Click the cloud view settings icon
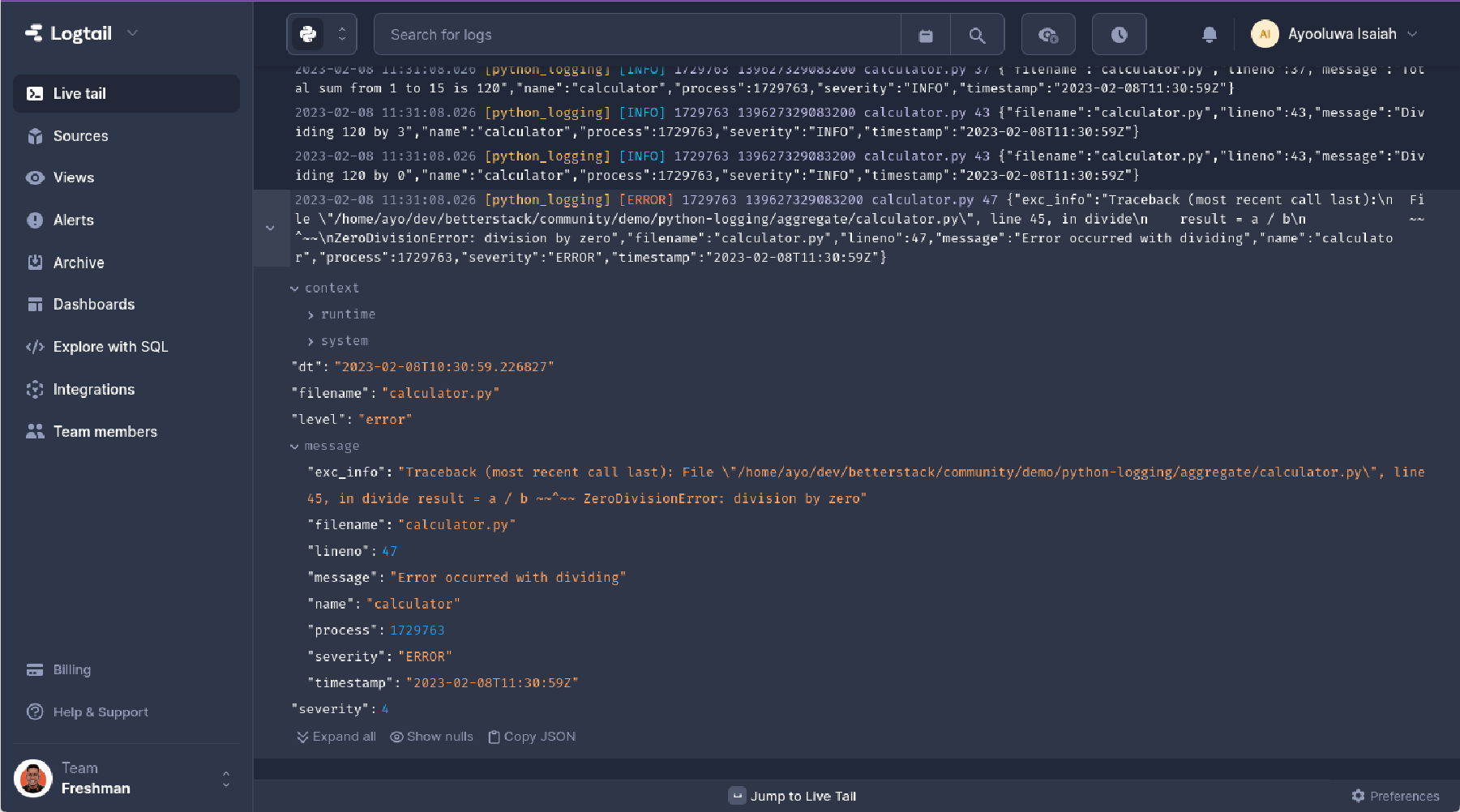1460x812 pixels. coord(1047,35)
